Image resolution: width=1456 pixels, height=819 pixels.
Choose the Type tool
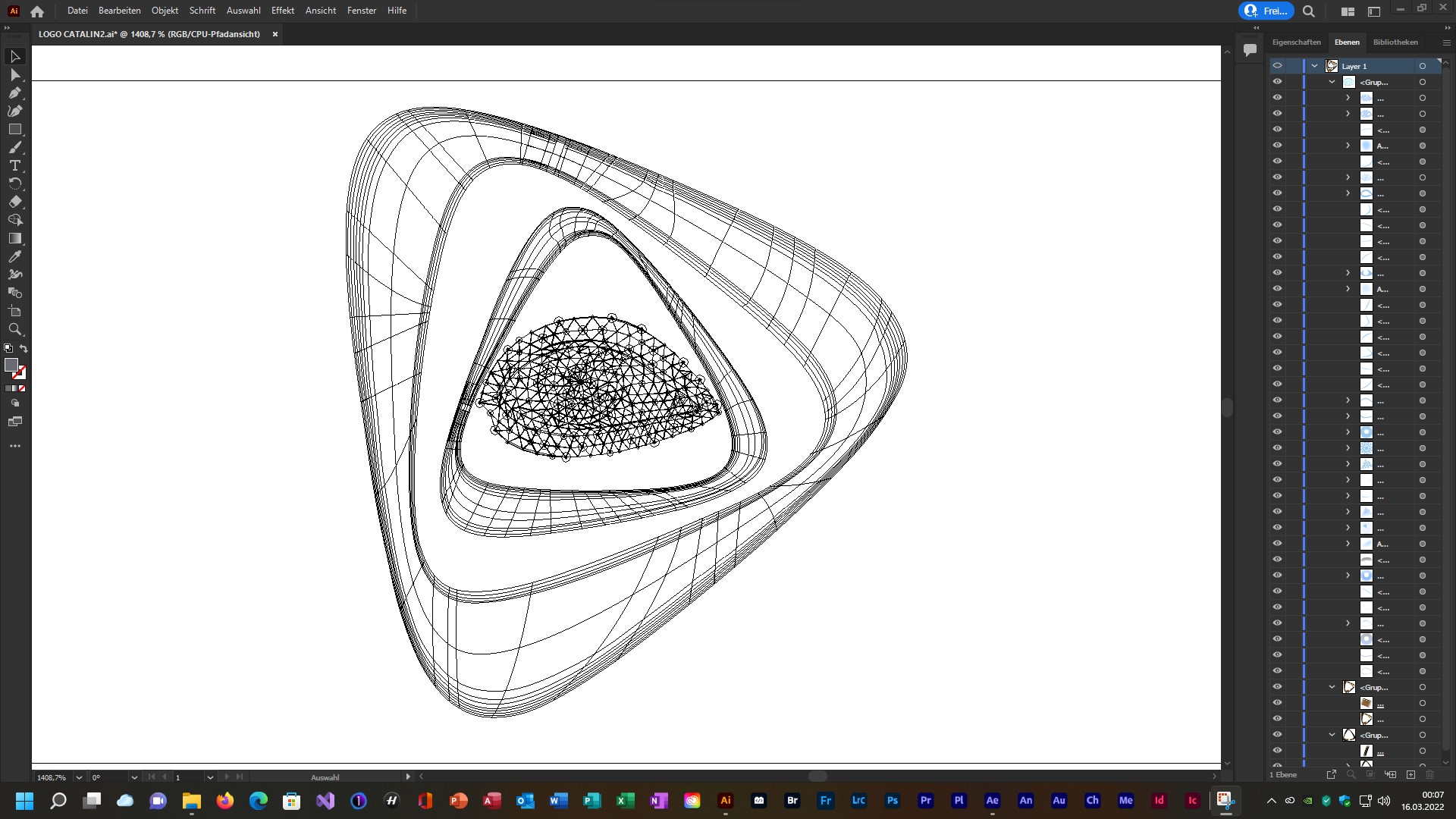coord(14,166)
